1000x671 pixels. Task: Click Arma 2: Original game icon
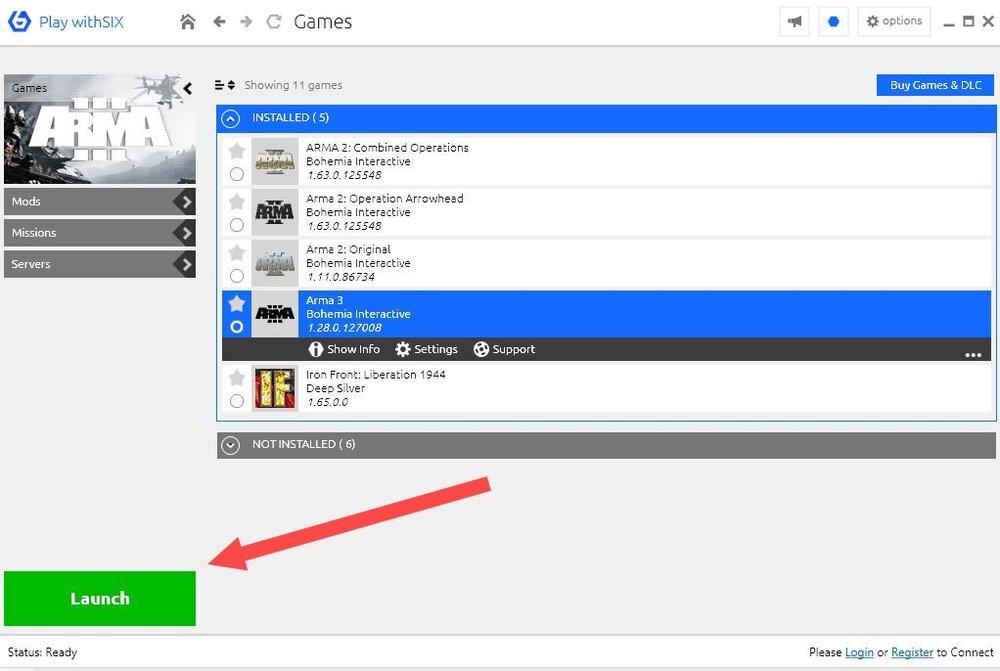(x=275, y=263)
